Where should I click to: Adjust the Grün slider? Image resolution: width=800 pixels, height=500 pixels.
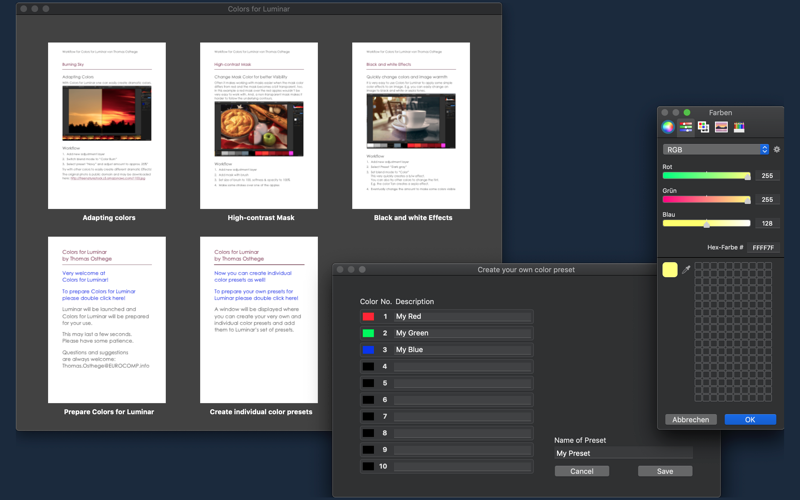tap(707, 199)
